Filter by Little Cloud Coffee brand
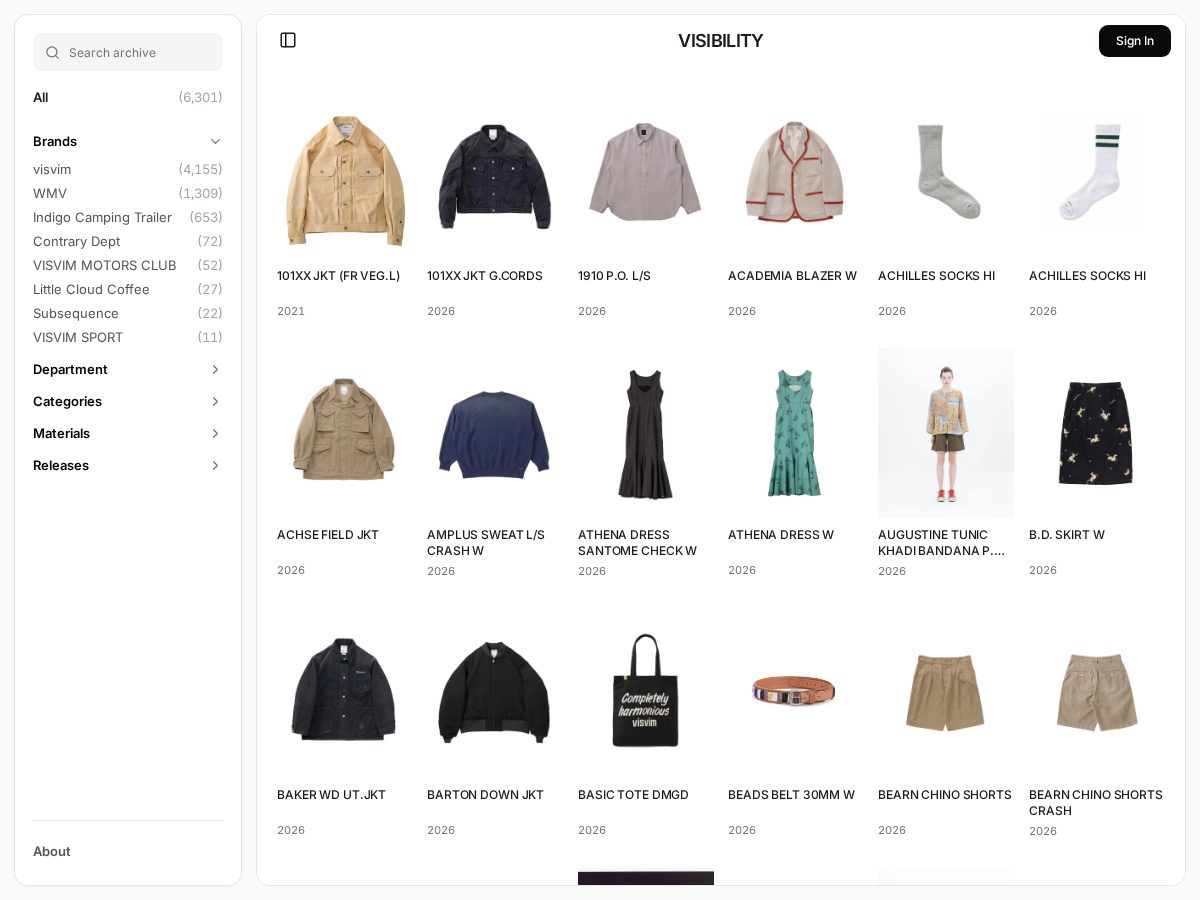Viewport: 1200px width, 900px height. click(x=128, y=289)
